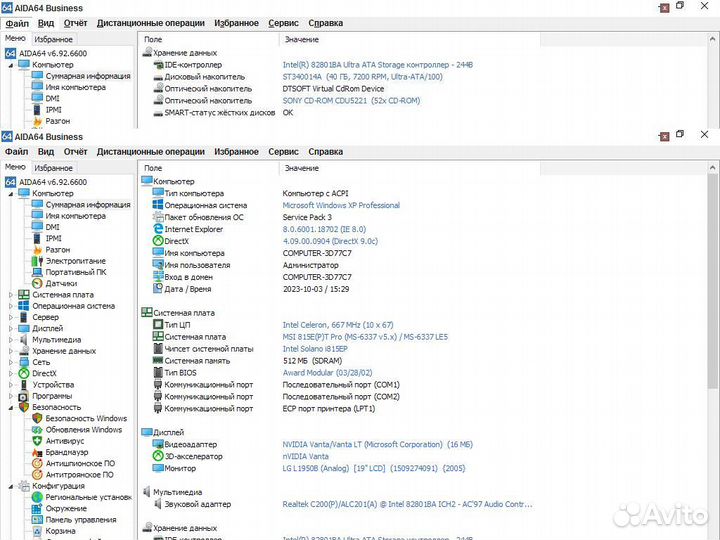Collapse the Компьютер tree node in the lower window
The image size is (720, 540).
[11, 194]
